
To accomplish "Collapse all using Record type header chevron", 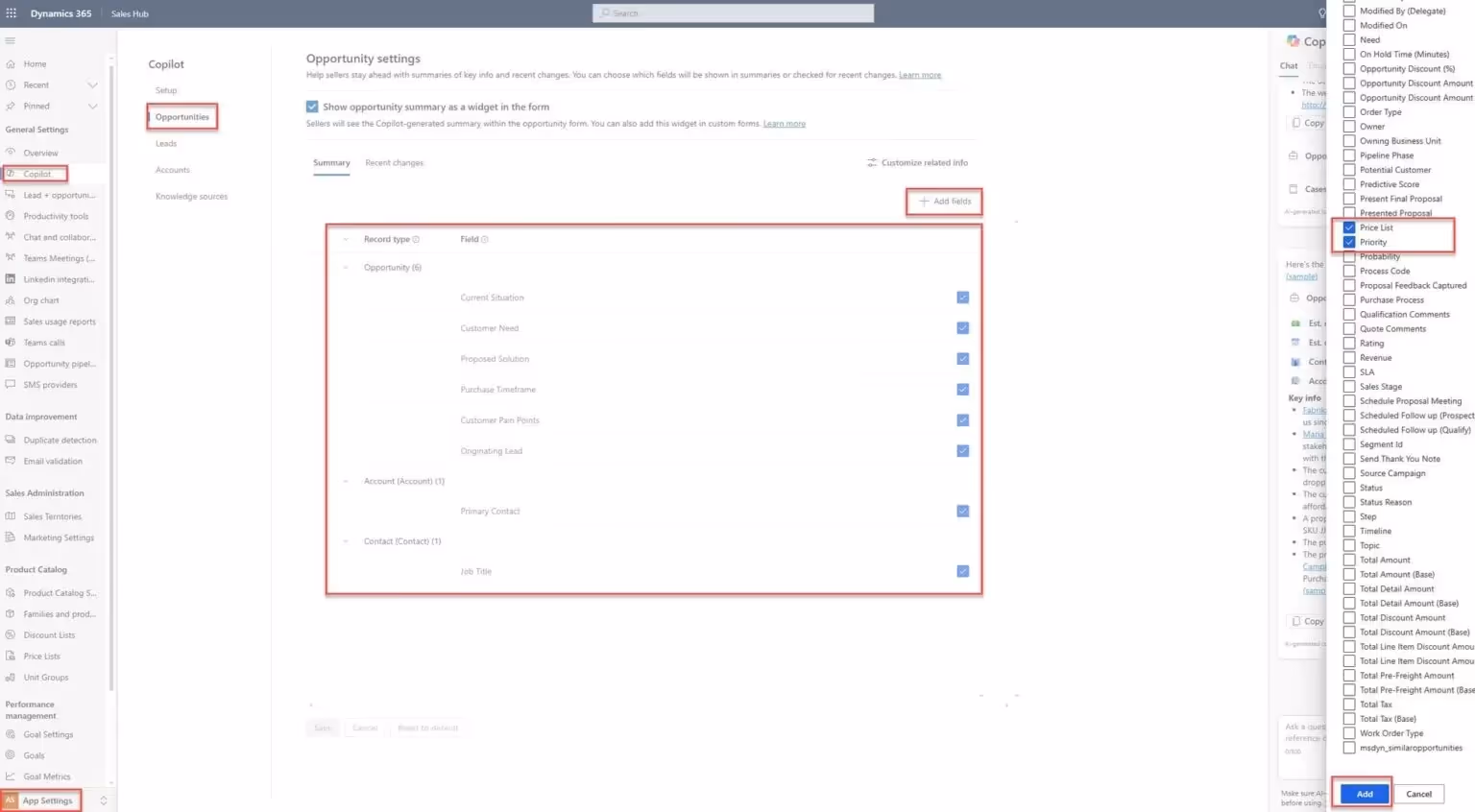I will pos(346,239).
